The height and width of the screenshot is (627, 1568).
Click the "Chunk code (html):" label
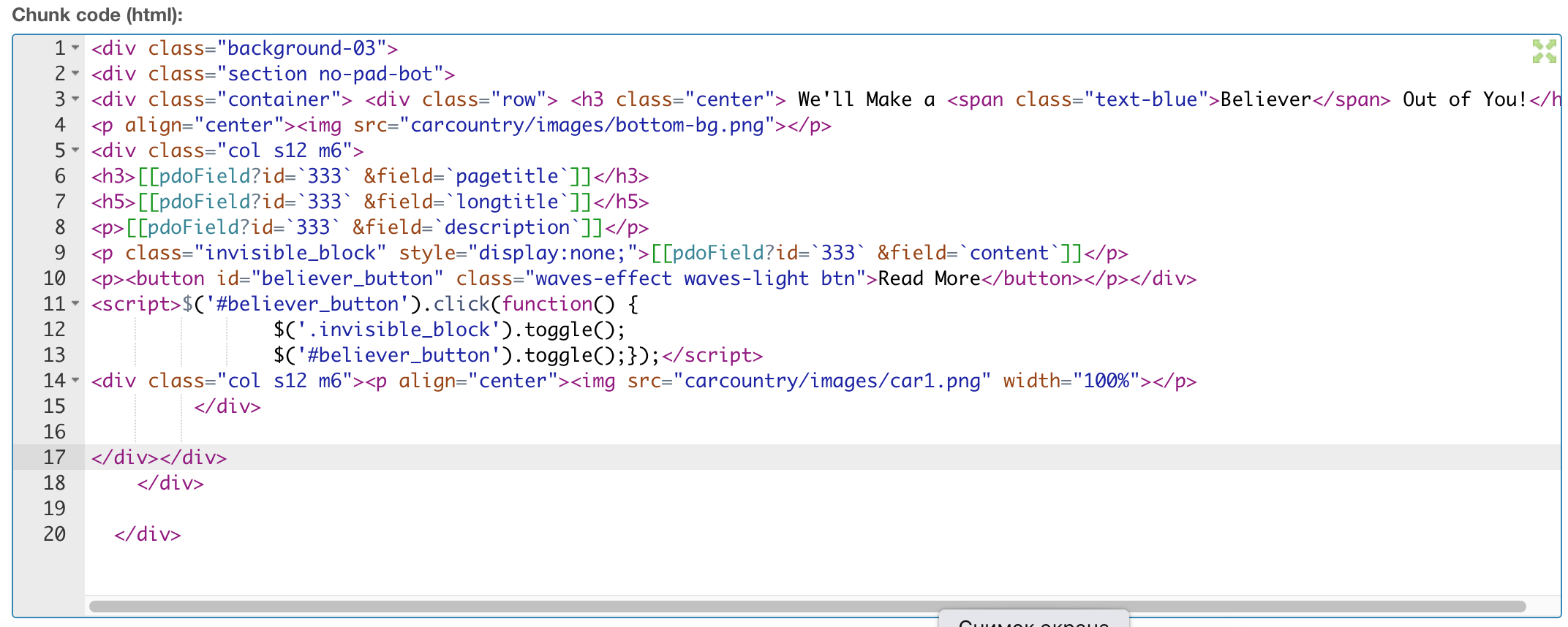97,15
